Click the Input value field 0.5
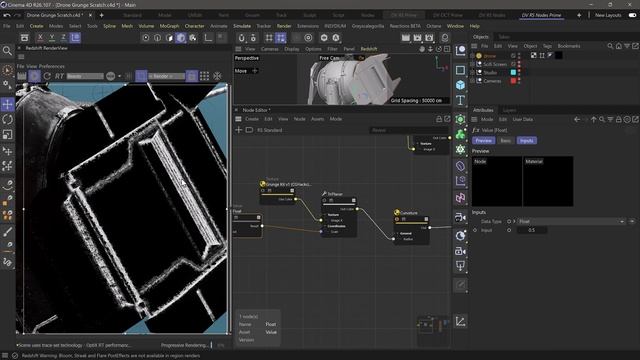 (x=531, y=230)
